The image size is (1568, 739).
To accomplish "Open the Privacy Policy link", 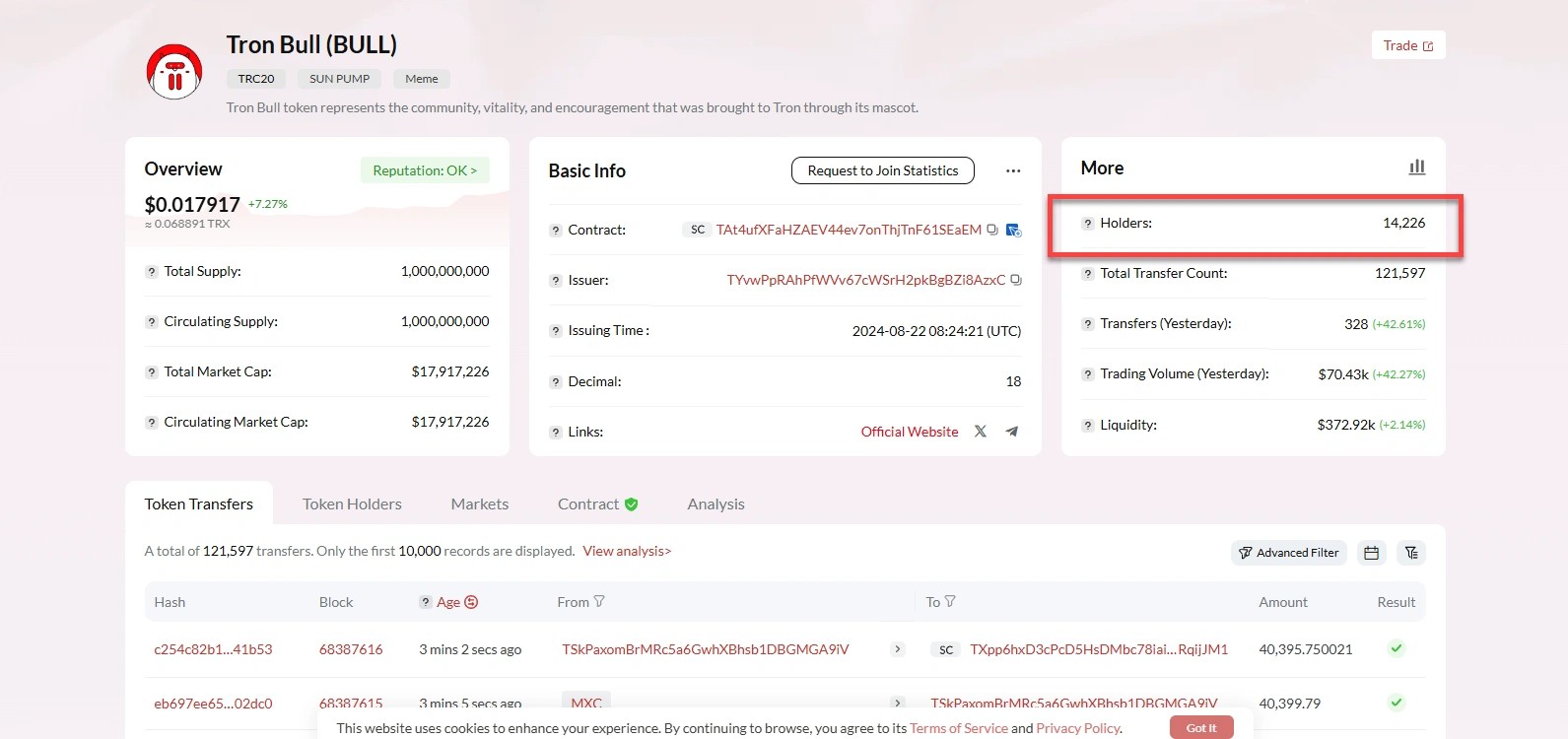I will (x=1078, y=728).
